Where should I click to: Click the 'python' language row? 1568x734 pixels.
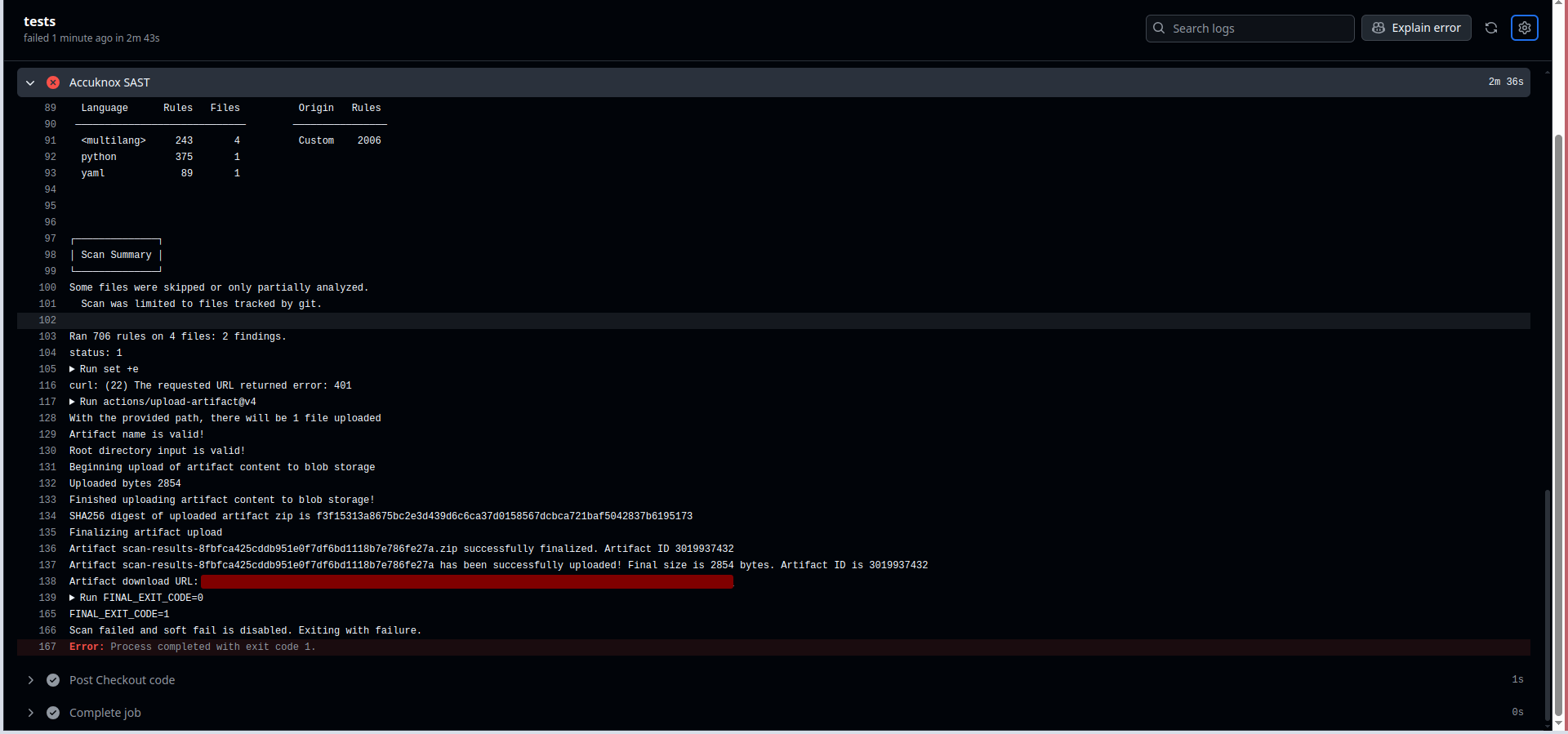tap(160, 157)
